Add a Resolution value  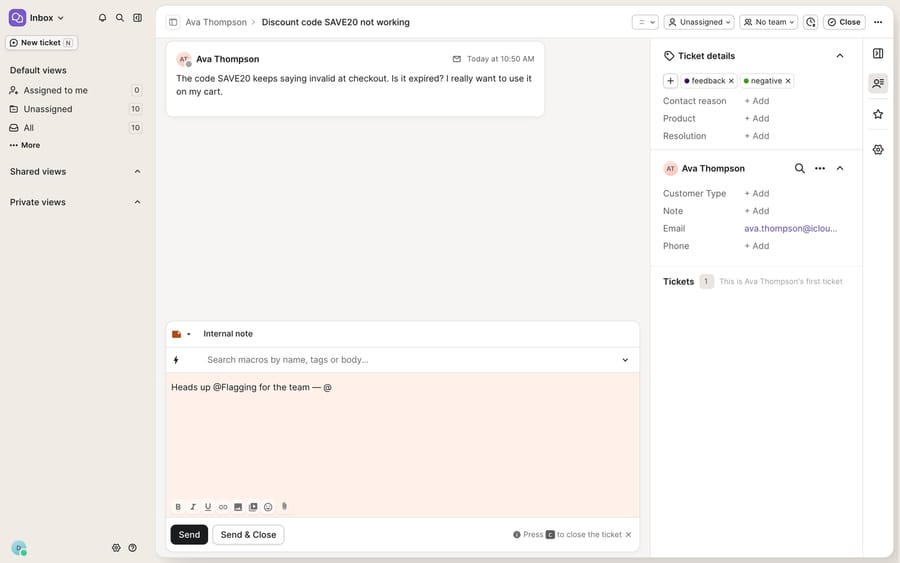(757, 136)
